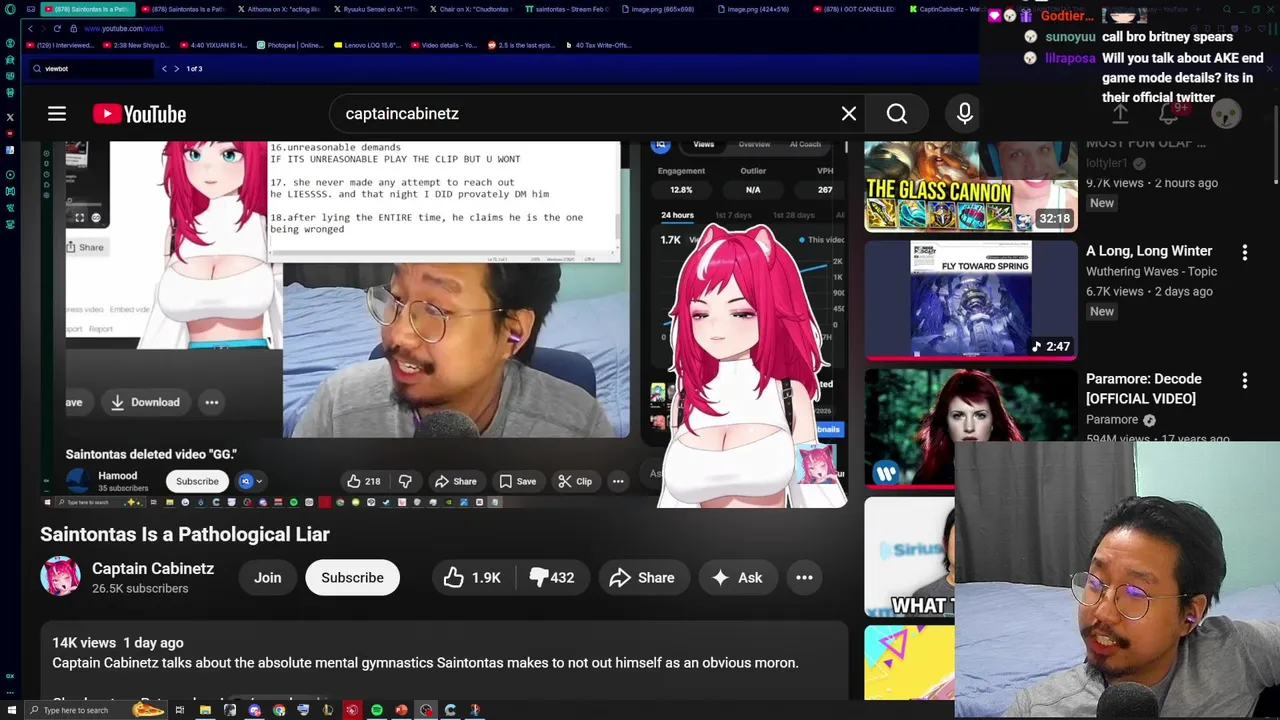Open the Captain Cabinetz channel name link
The height and width of the screenshot is (720, 1280).
tap(153, 568)
